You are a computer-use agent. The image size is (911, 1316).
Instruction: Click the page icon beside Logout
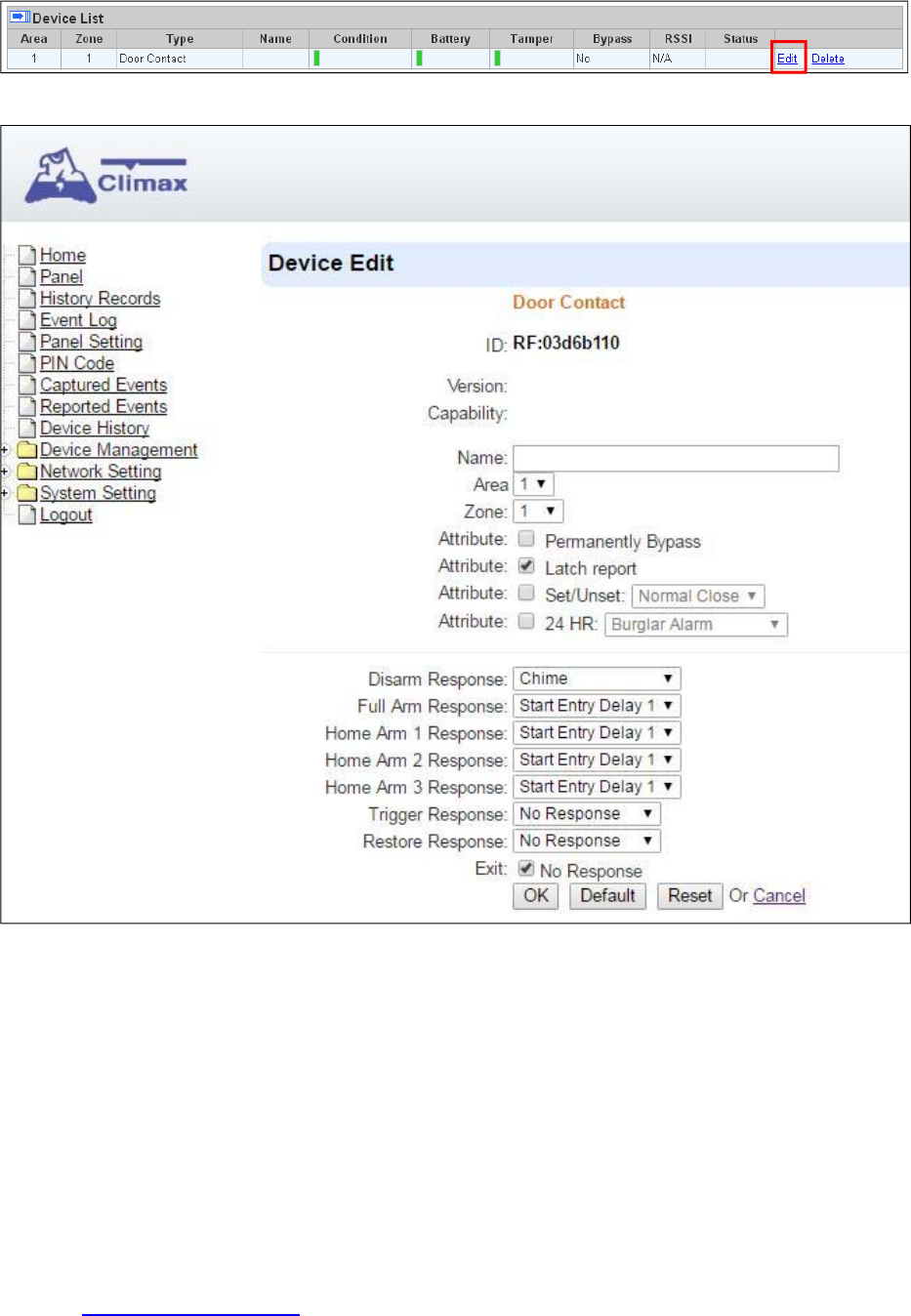(27, 514)
